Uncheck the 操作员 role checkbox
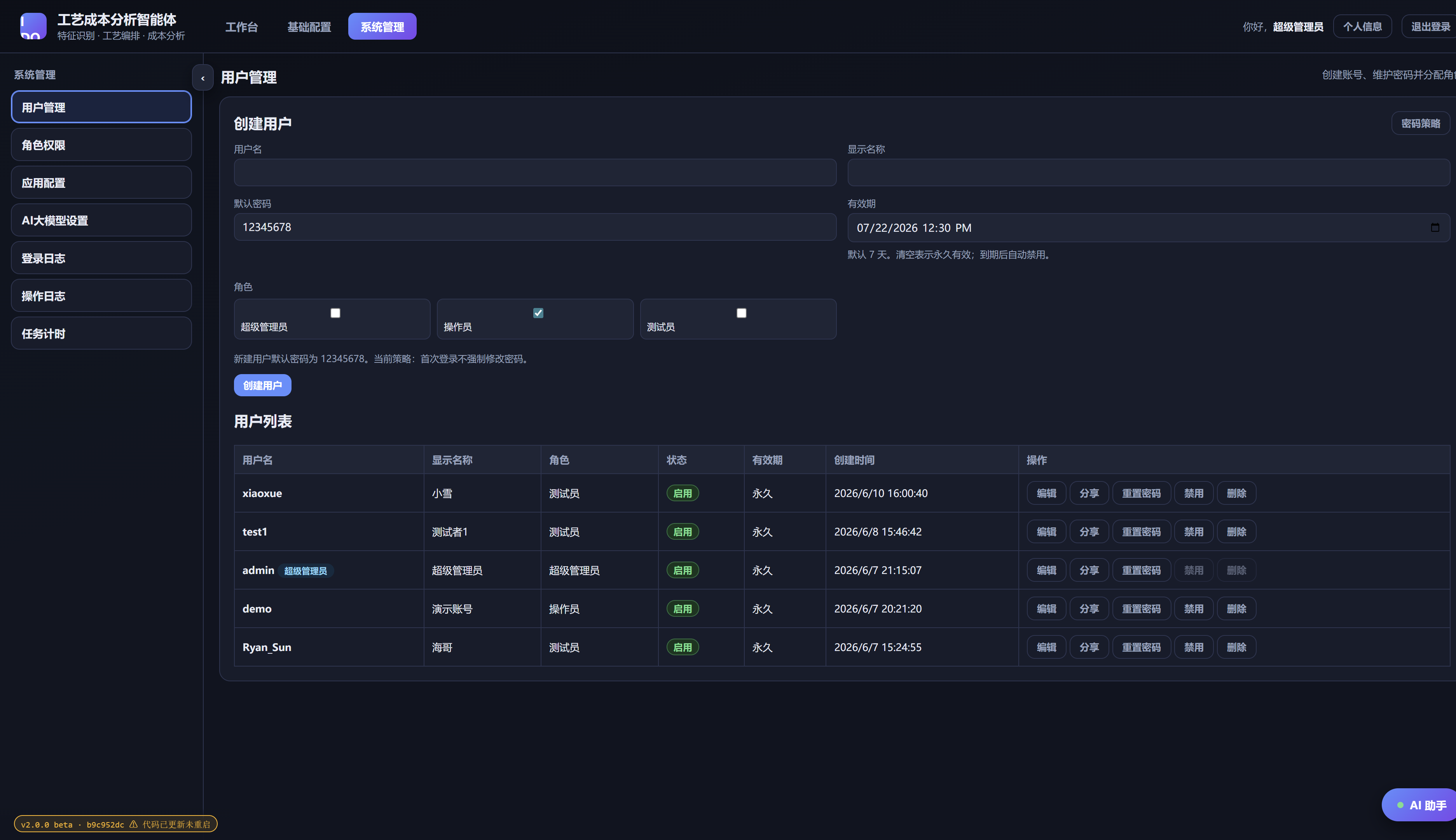 538,313
